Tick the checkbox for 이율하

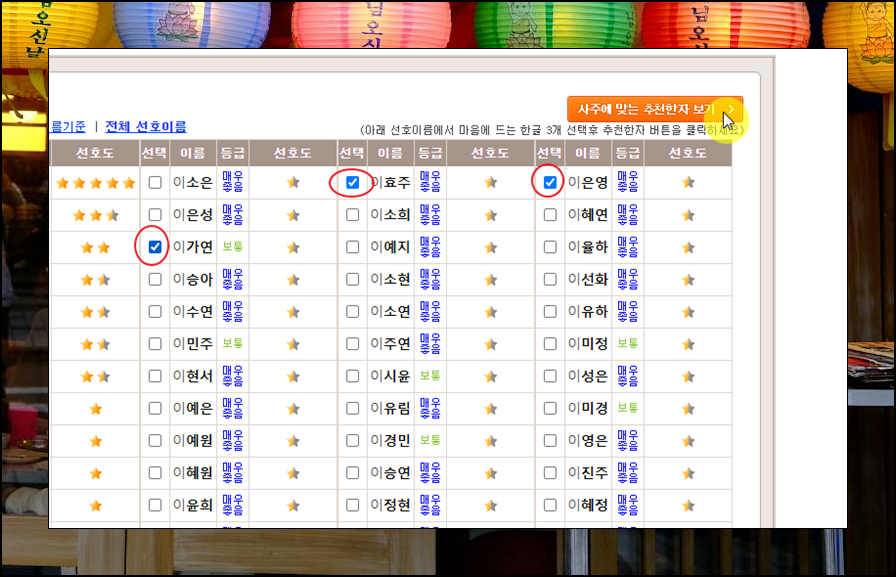[550, 247]
